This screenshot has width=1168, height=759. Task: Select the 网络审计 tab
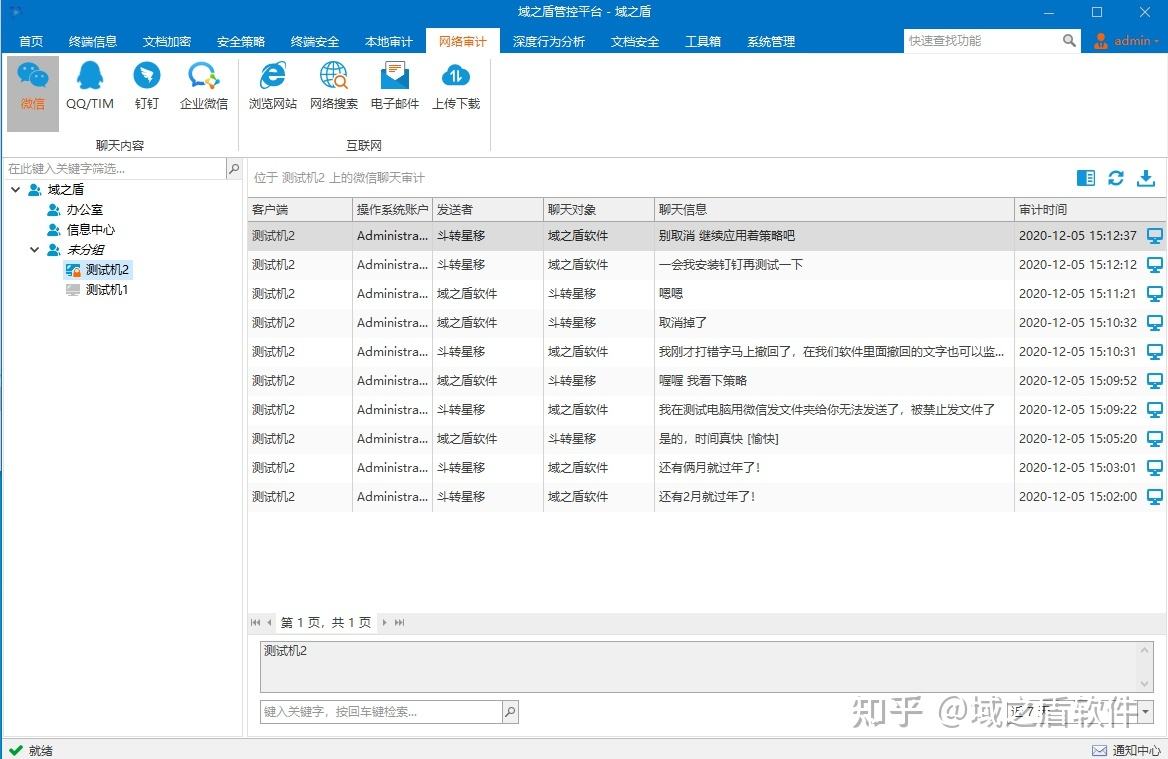[x=463, y=42]
